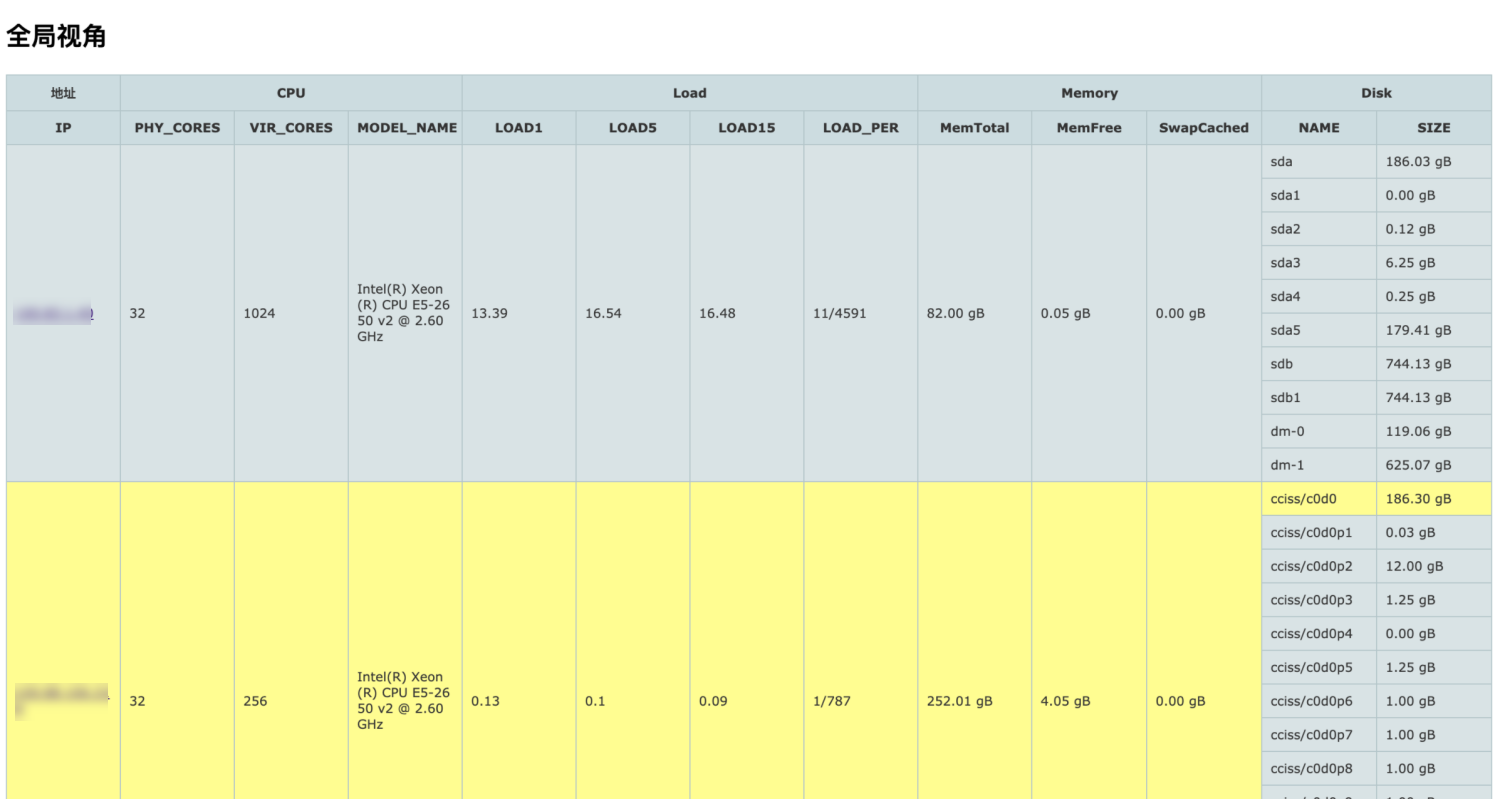This screenshot has height=799, width=1500.
Task: Select the MemTotal value 252.01 gB
Action: [960, 701]
